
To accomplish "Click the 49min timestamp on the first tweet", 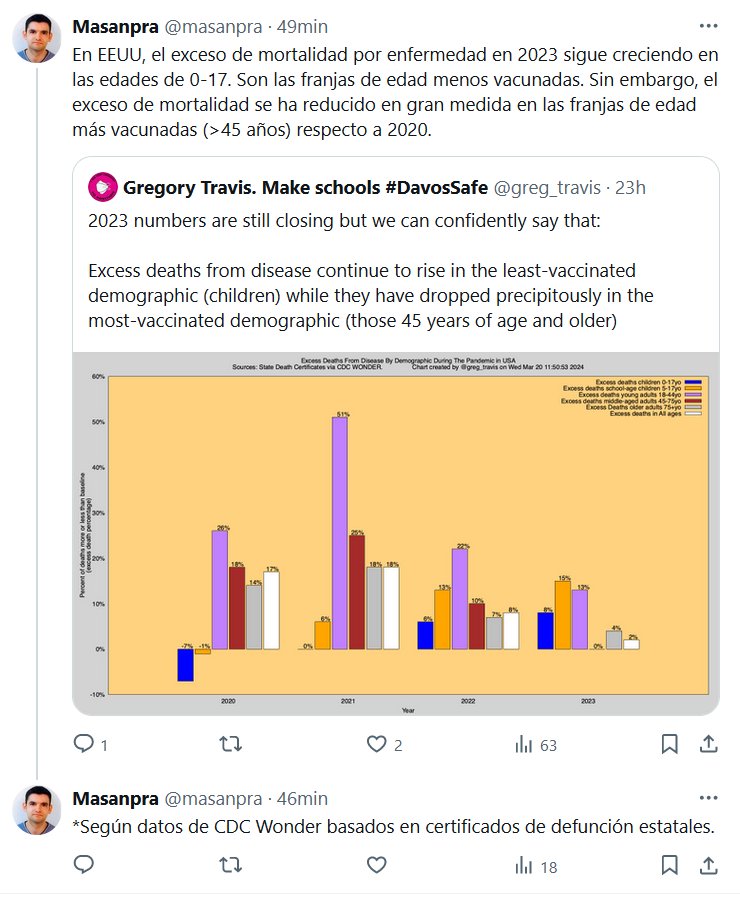I will 304,26.
